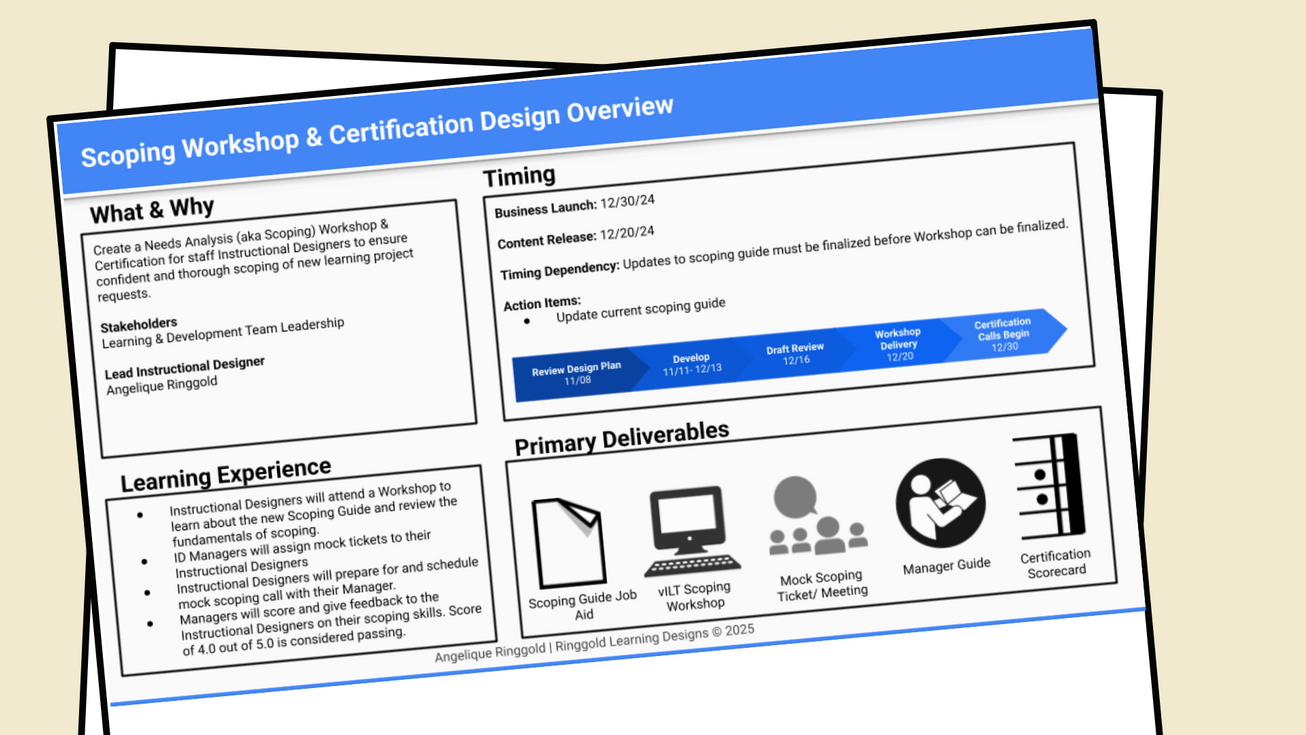Click the 'Action Items:' label

542,302
